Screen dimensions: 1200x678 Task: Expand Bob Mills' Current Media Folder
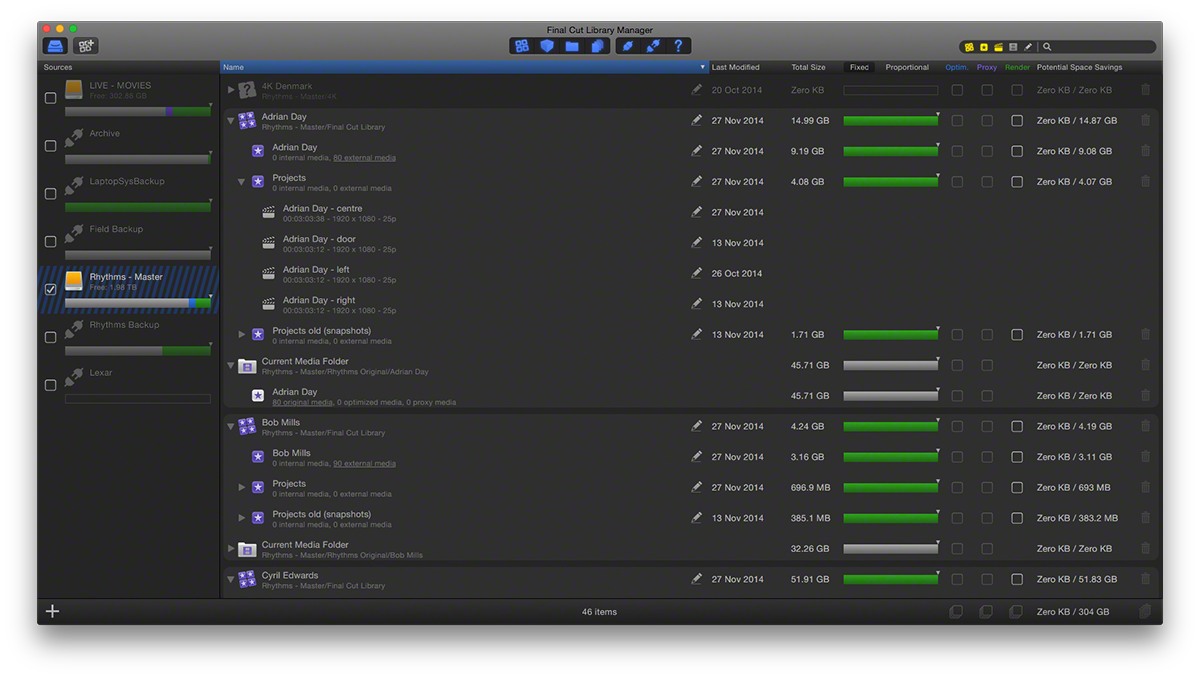231,549
